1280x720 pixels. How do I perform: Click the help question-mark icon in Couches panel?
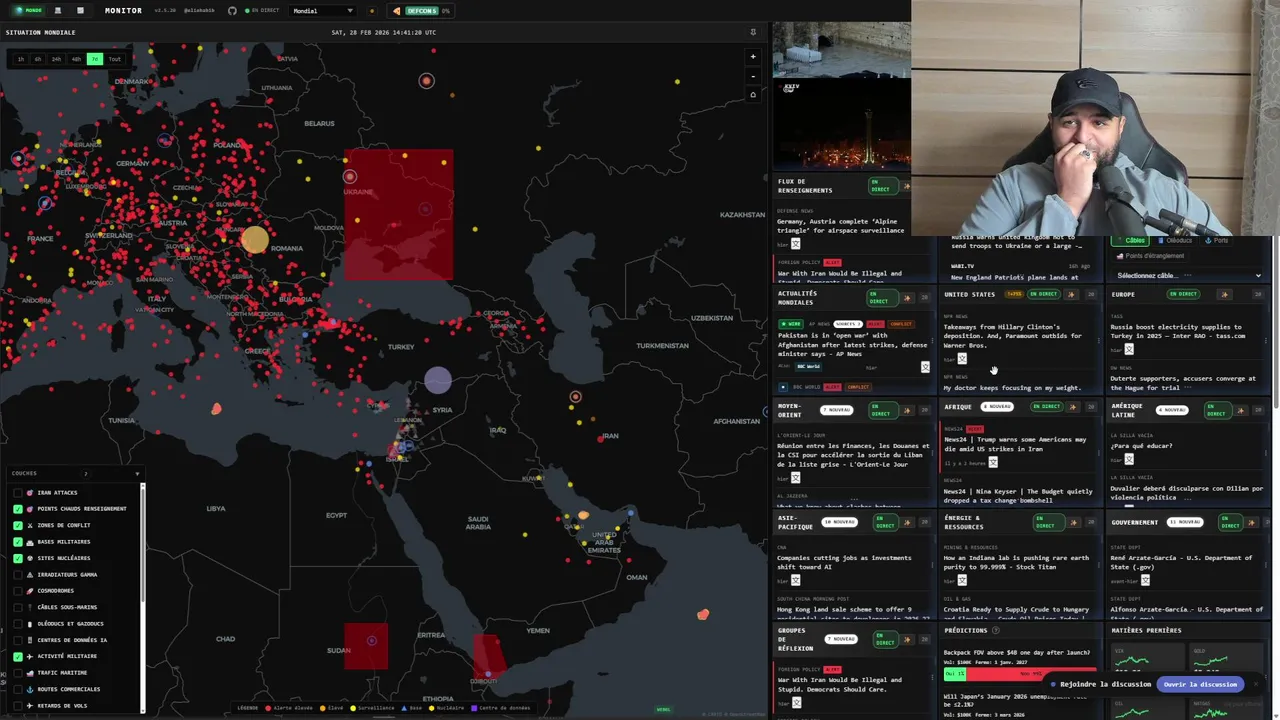[x=86, y=473]
